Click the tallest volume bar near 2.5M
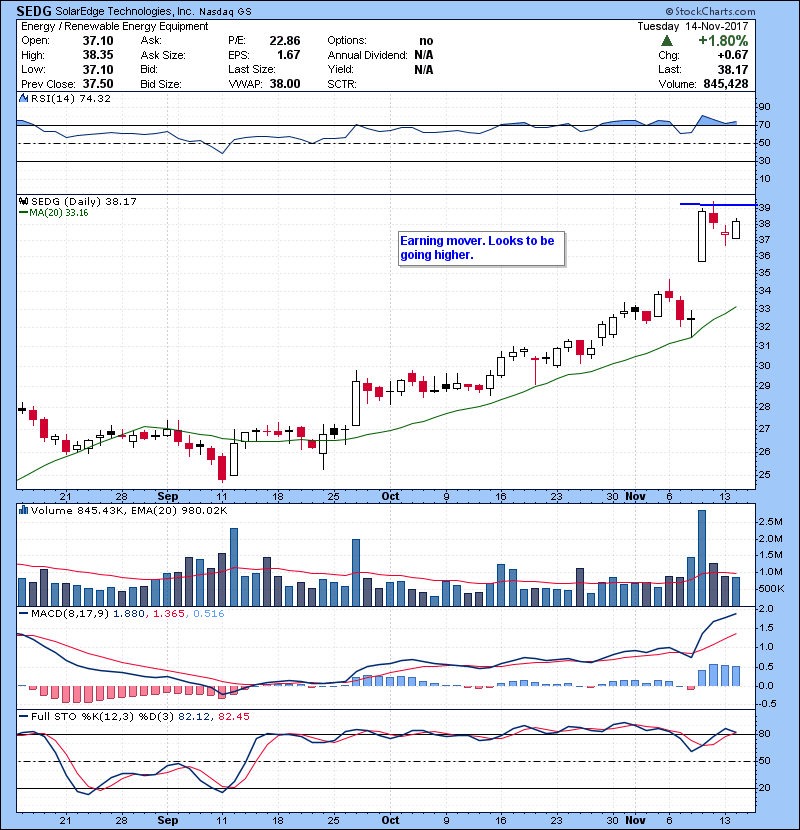This screenshot has width=800, height=830. (x=702, y=558)
